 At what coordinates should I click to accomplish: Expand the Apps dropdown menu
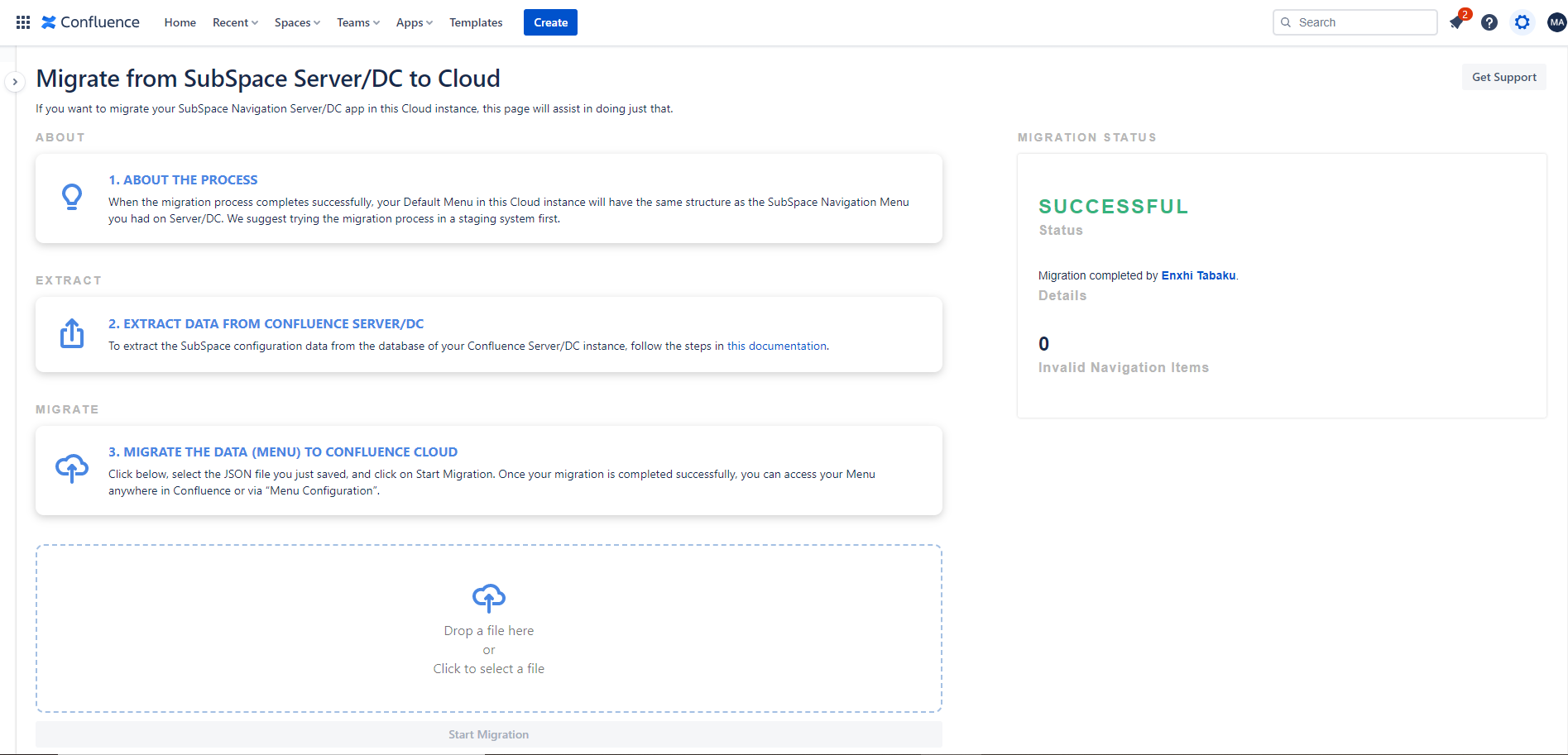[414, 22]
